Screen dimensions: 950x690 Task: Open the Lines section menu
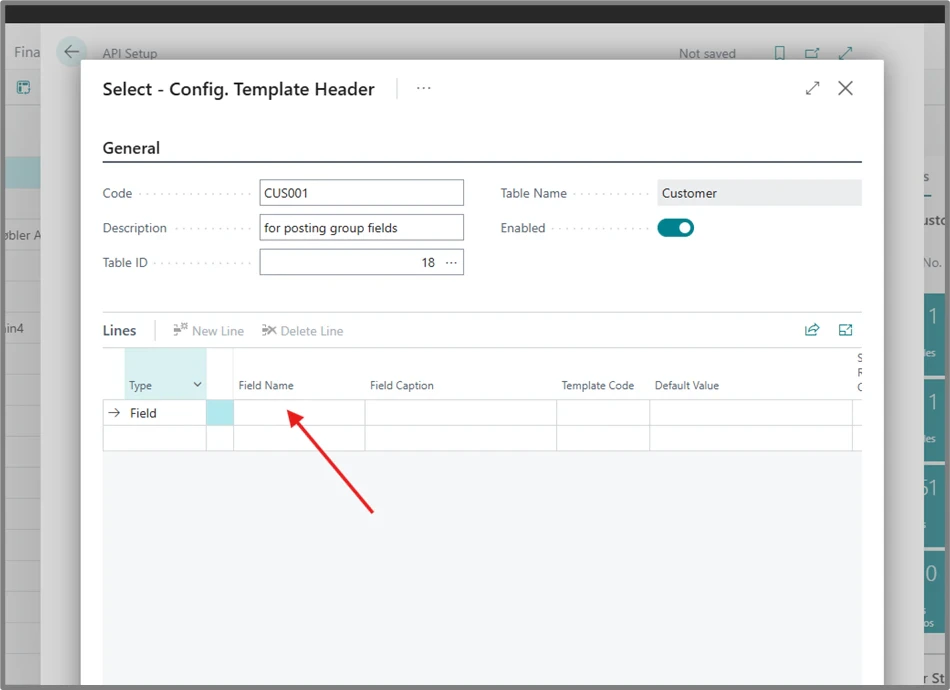(119, 330)
